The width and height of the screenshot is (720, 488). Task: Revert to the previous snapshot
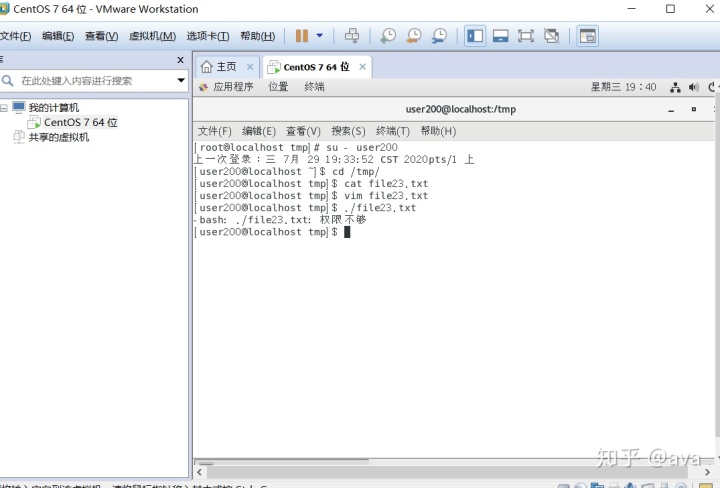tap(414, 36)
